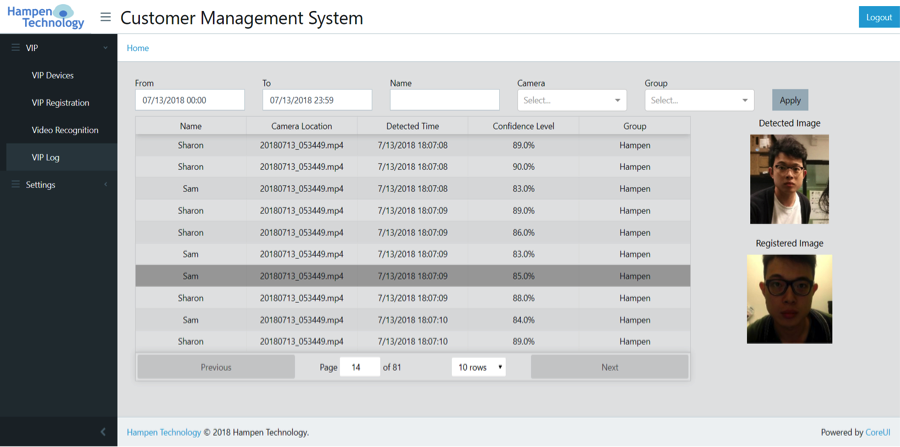Click the Home breadcrumb link

[x=138, y=48]
